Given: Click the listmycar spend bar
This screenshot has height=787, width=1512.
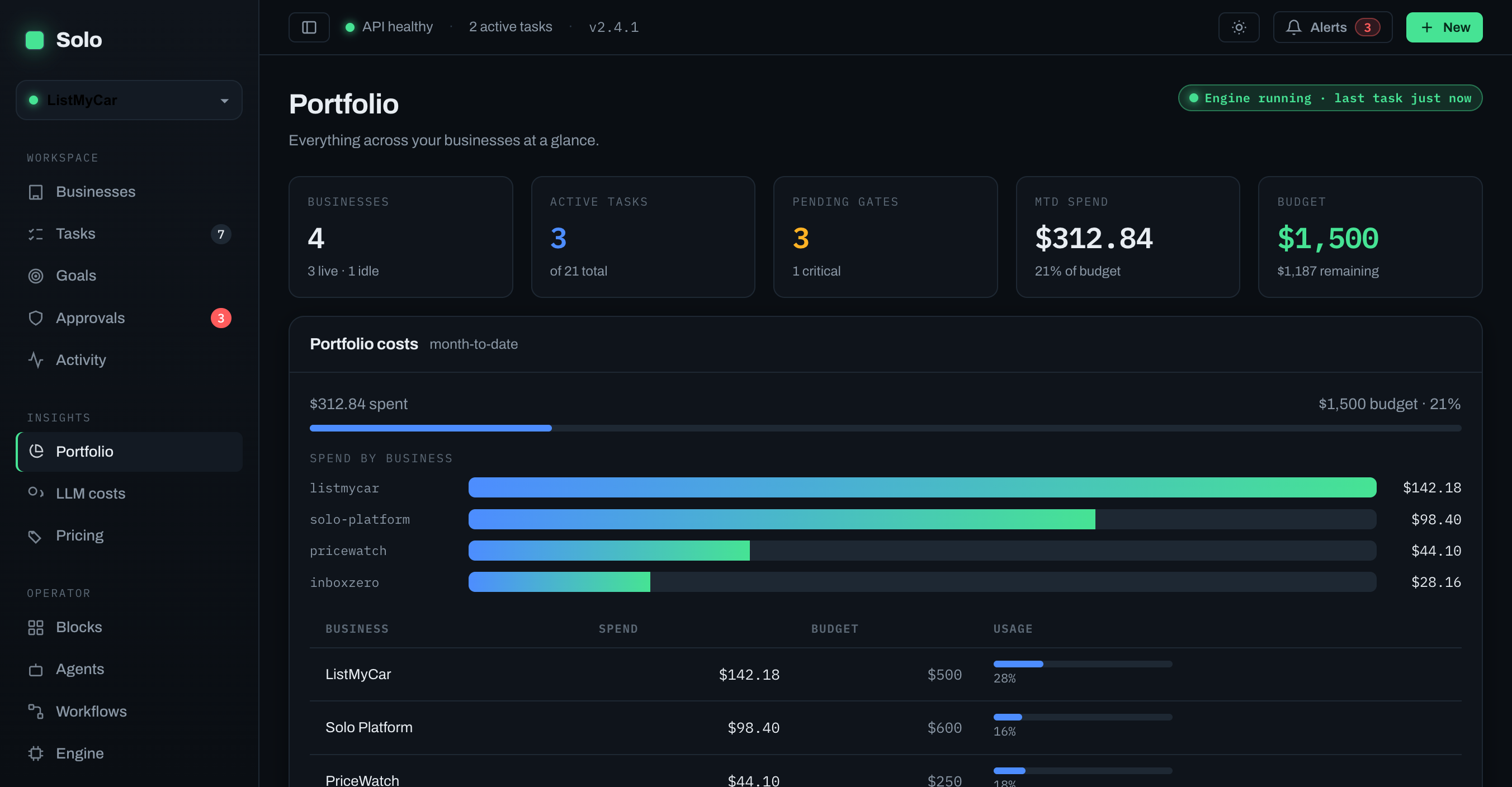Looking at the screenshot, I should point(922,488).
